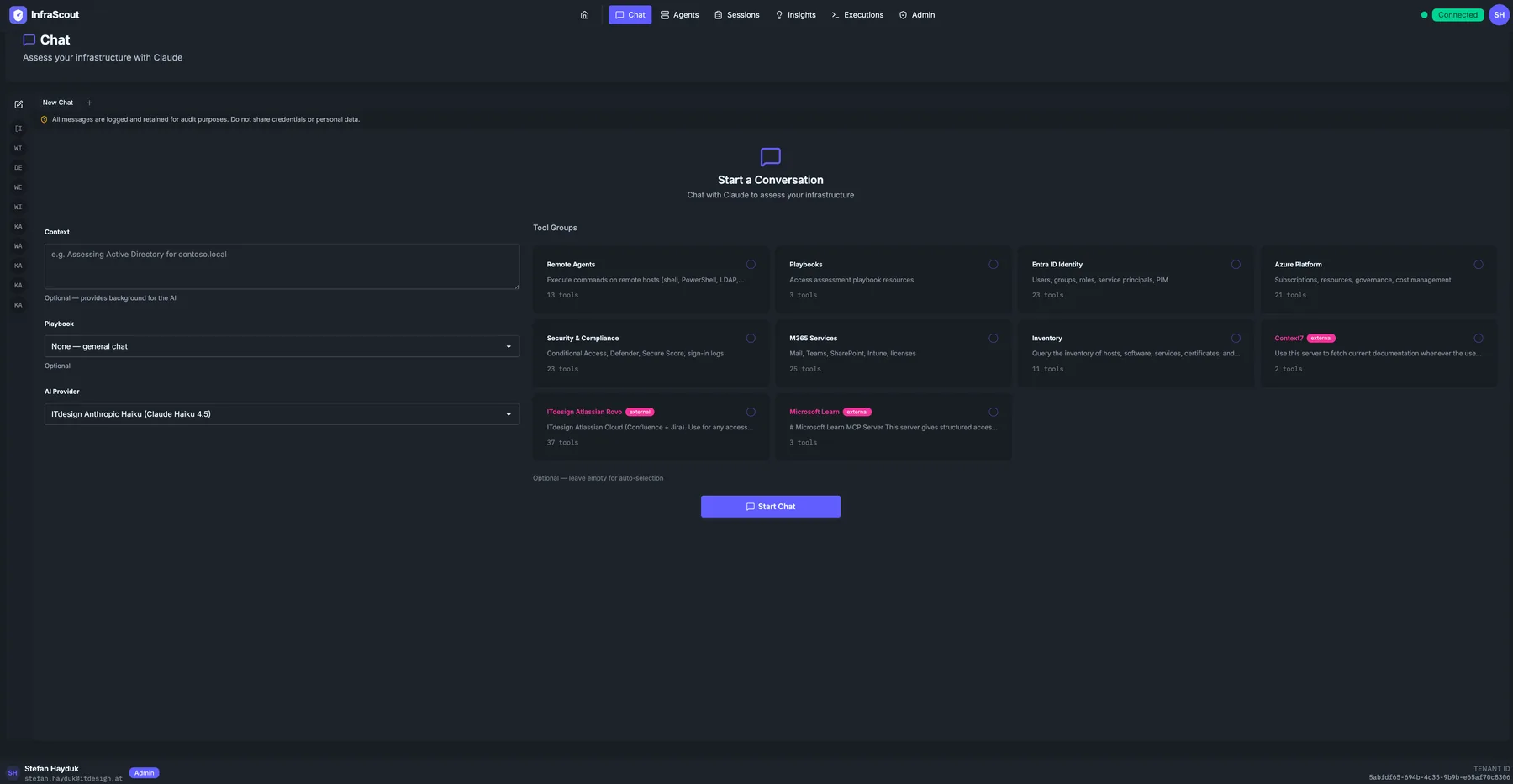Open the Insights nav tab
The height and width of the screenshot is (784, 1513).
[795, 15]
